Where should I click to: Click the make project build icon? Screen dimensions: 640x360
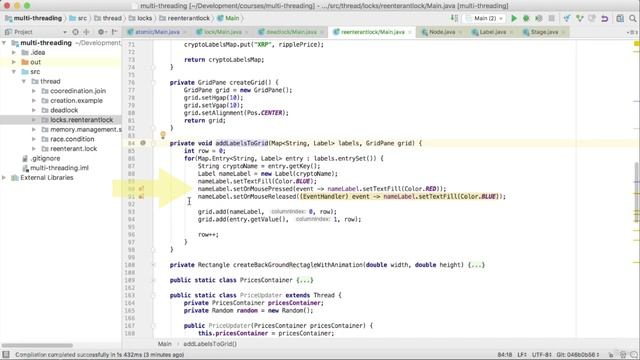(454, 18)
